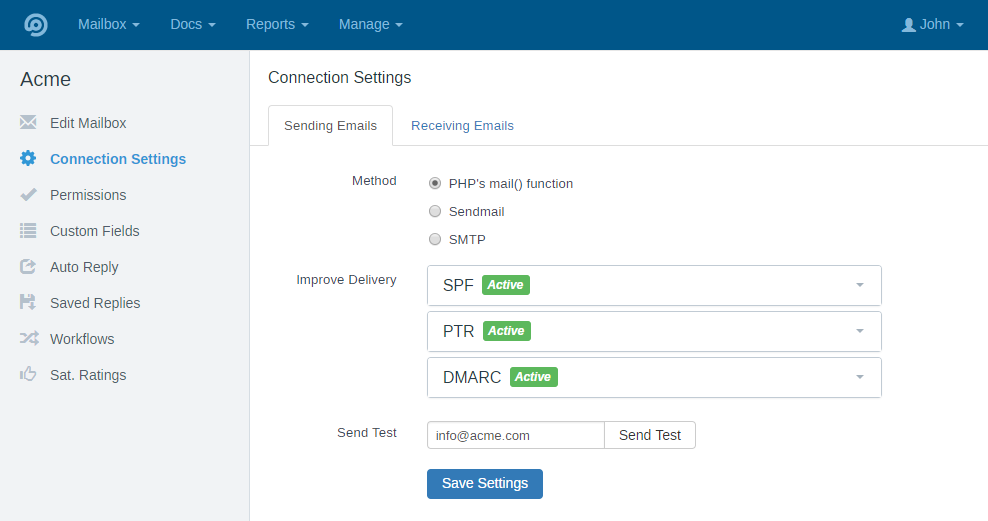Click the user avatar icon next to John
Viewport: 988px width, 521px height.
(908, 25)
